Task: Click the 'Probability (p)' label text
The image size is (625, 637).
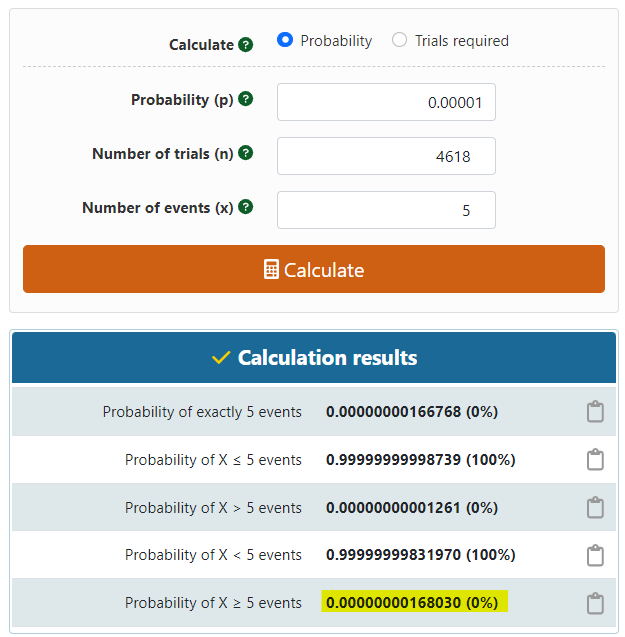Action: coord(182,100)
